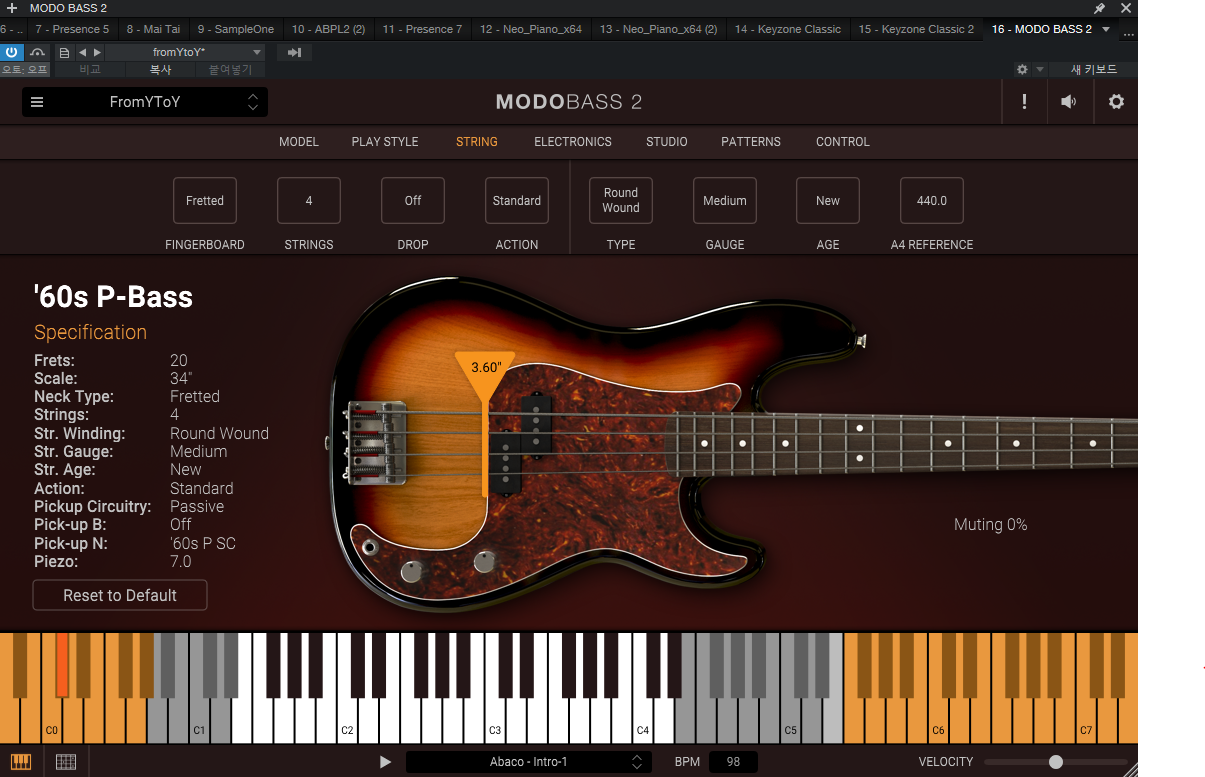Change the Action Standard selector

(517, 201)
